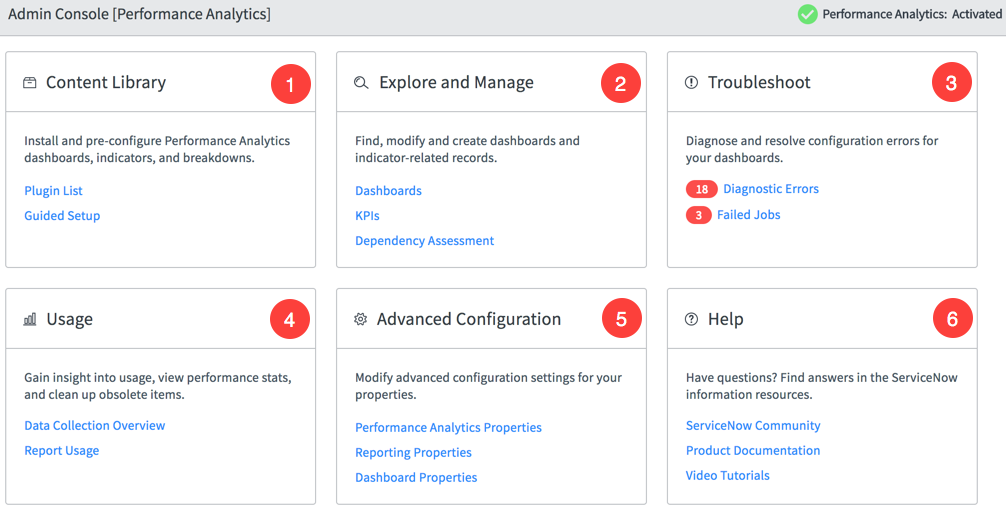Click the Content Library box icon
The image size is (1006, 511).
coord(30,83)
